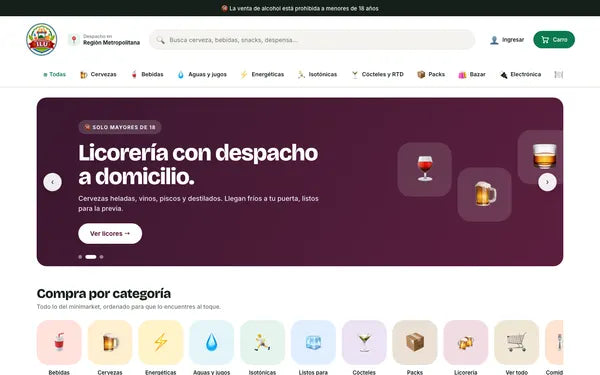Select the active second carousel dot
This screenshot has width=600, height=375.
coord(91,257)
